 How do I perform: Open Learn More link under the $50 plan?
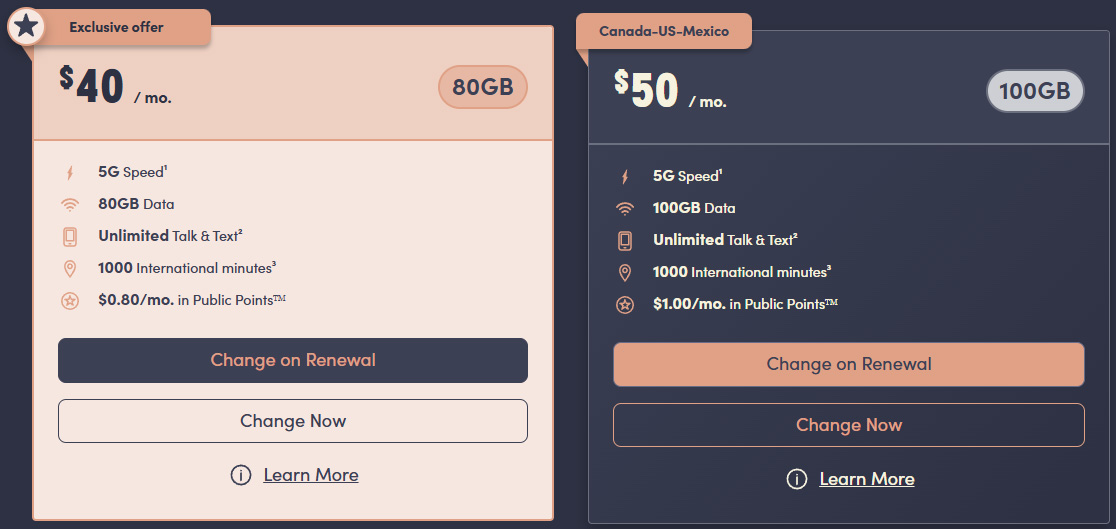pos(867,479)
